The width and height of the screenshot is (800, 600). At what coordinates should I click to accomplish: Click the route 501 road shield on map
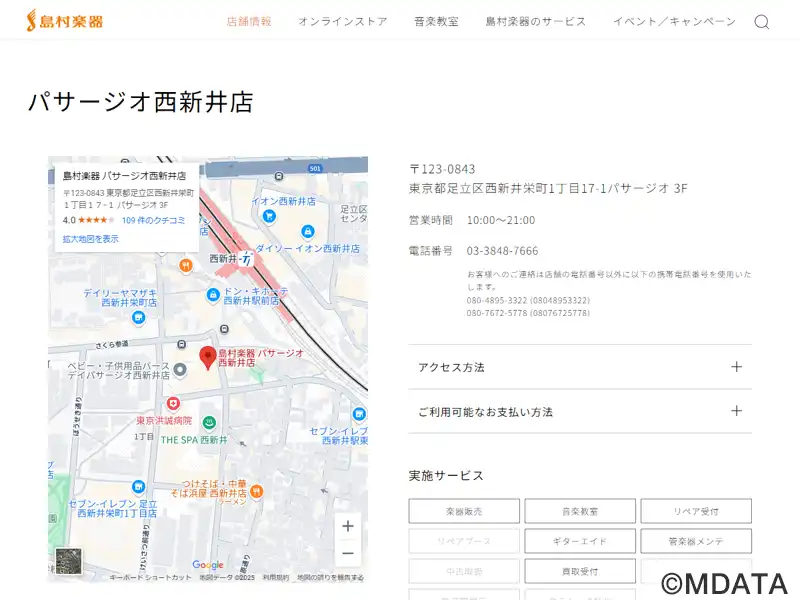[315, 168]
